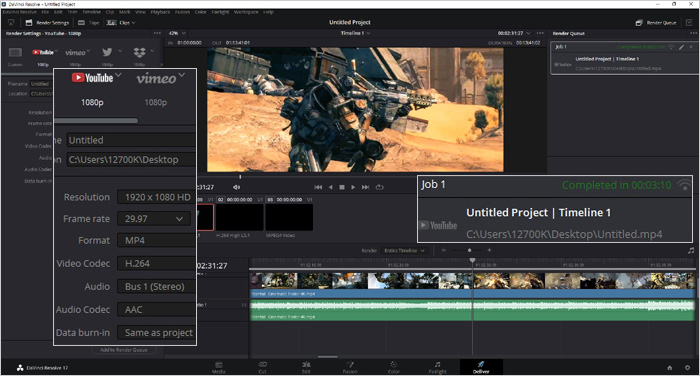Expand YouTube preset options chevron
The height and width of the screenshot is (376, 700).
pyautogui.click(x=56, y=51)
